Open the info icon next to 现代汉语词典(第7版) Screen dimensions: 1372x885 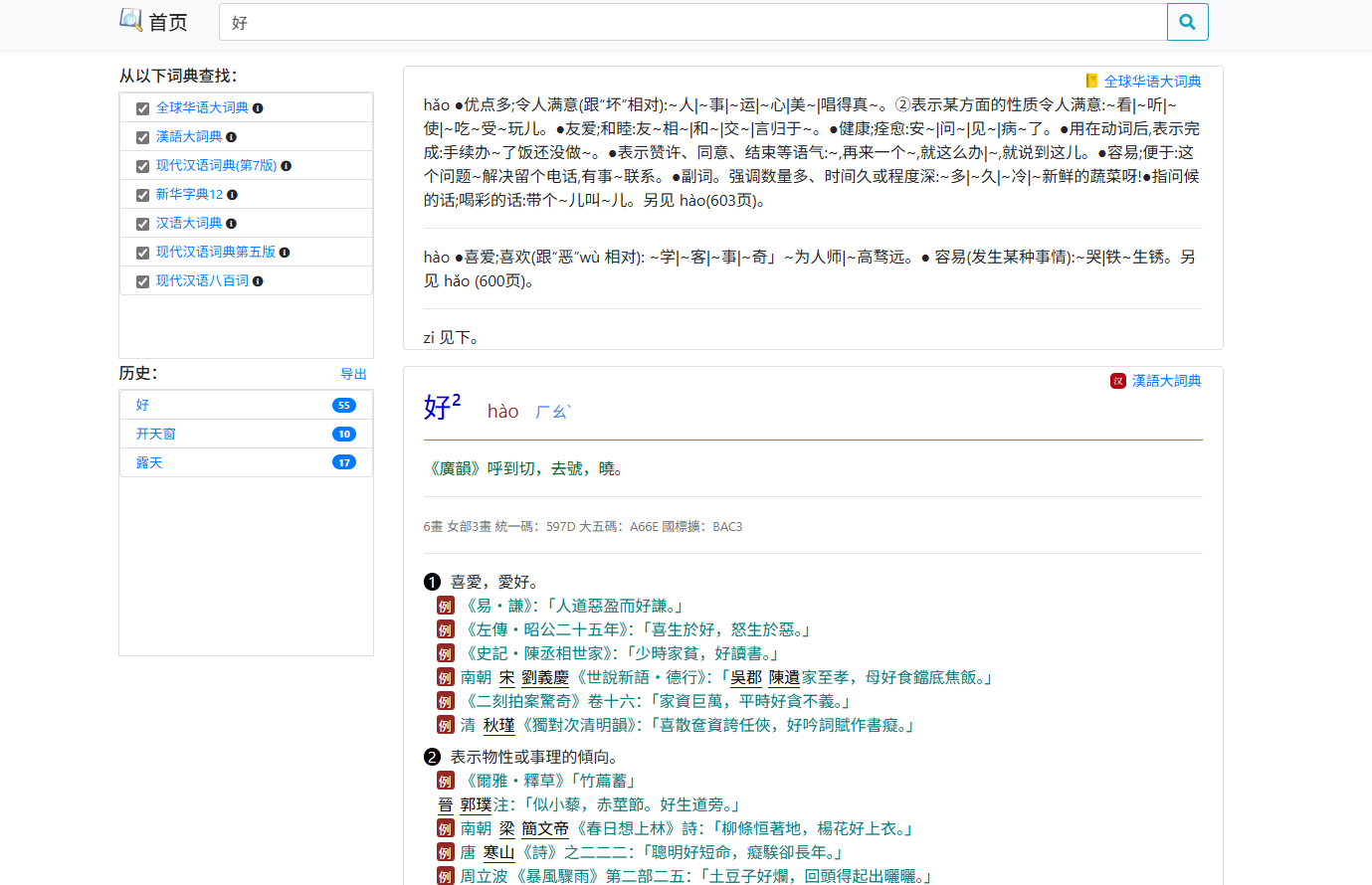click(288, 165)
